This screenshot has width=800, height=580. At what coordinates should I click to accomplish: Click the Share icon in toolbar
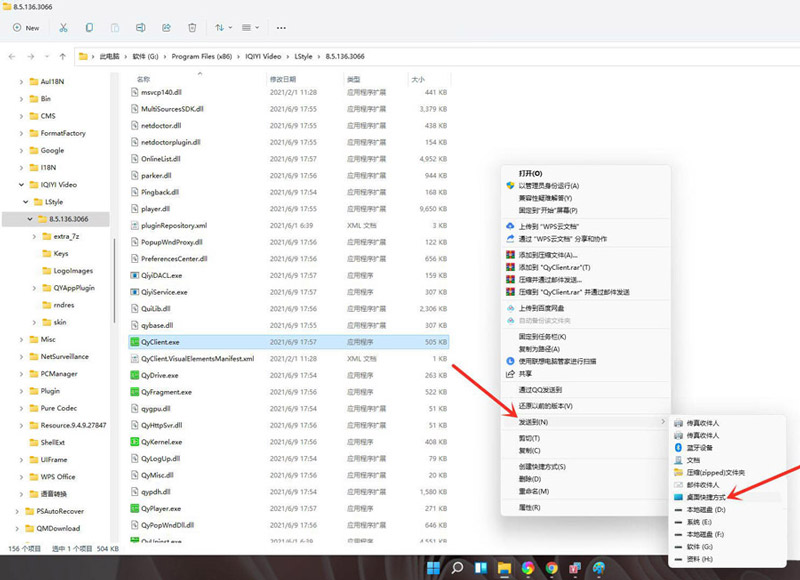[165, 28]
